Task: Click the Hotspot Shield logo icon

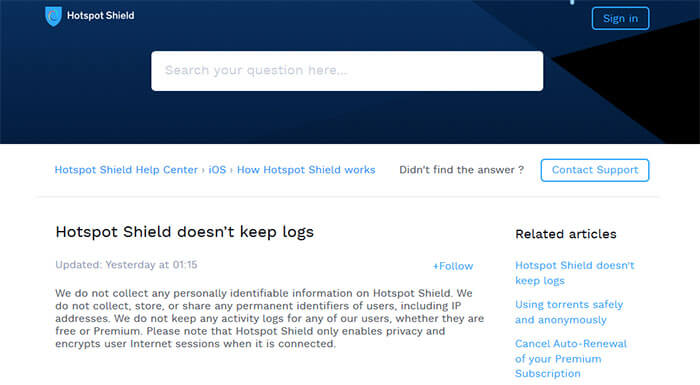Action: (53, 16)
